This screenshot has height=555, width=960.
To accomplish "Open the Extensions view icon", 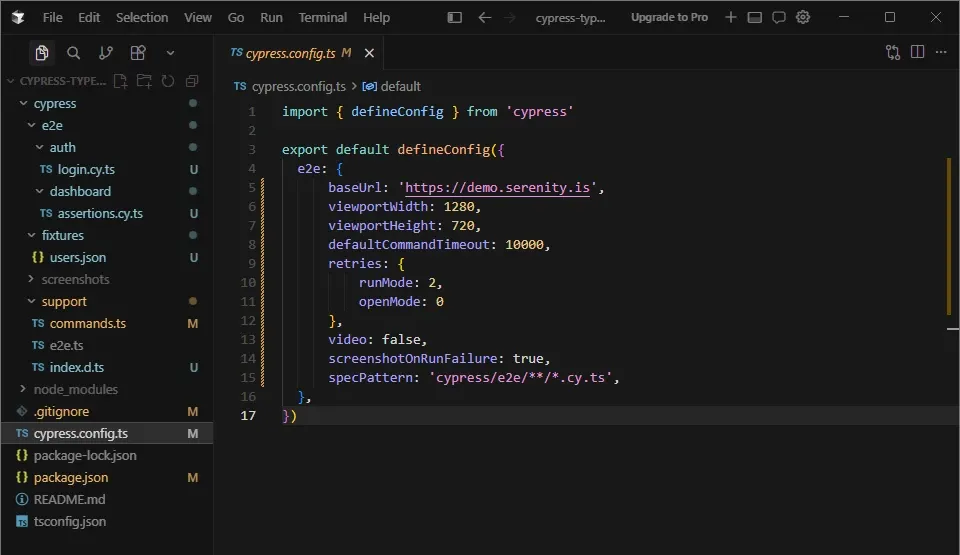I will 138,53.
